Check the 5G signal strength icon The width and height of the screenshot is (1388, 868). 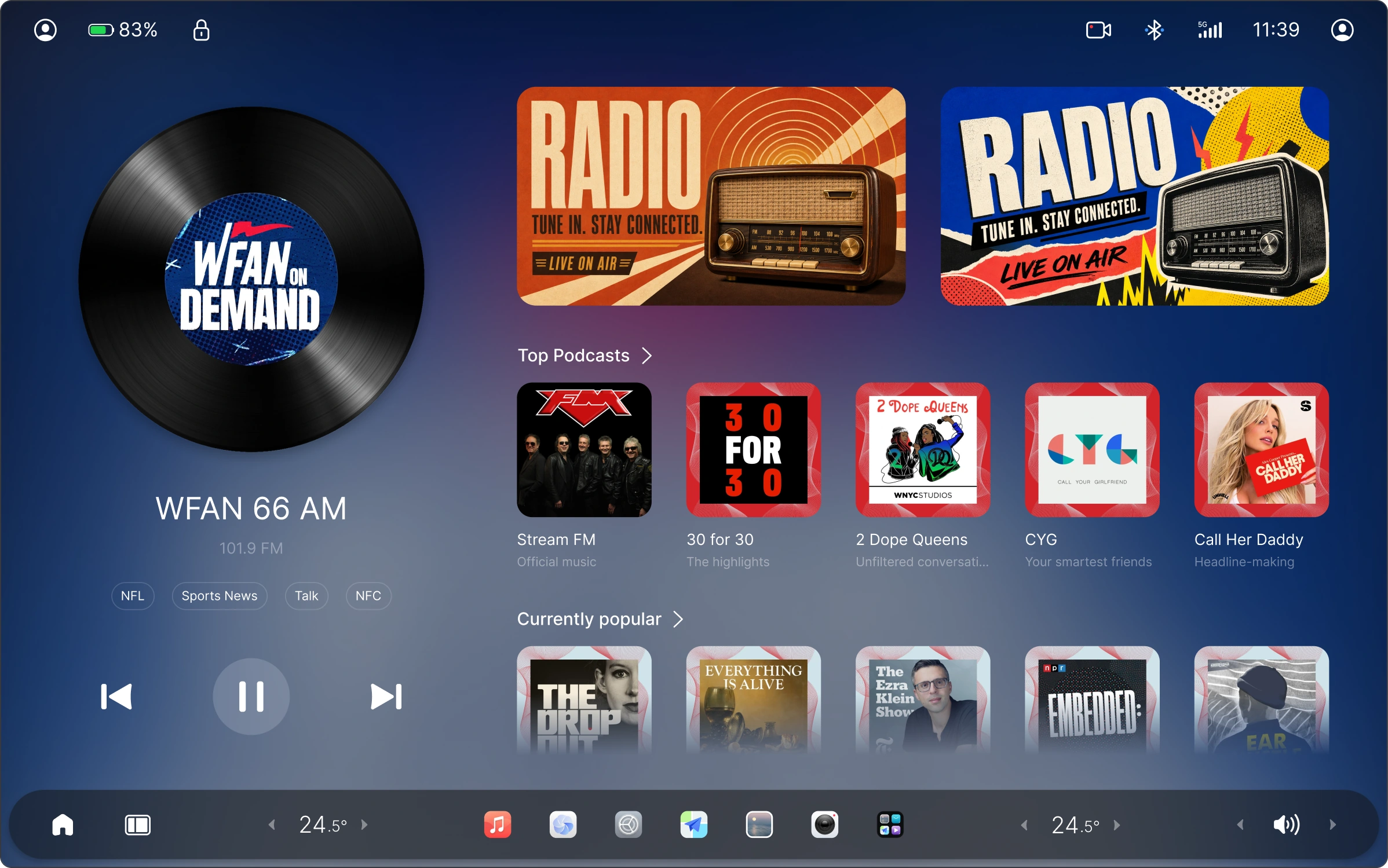1210,30
